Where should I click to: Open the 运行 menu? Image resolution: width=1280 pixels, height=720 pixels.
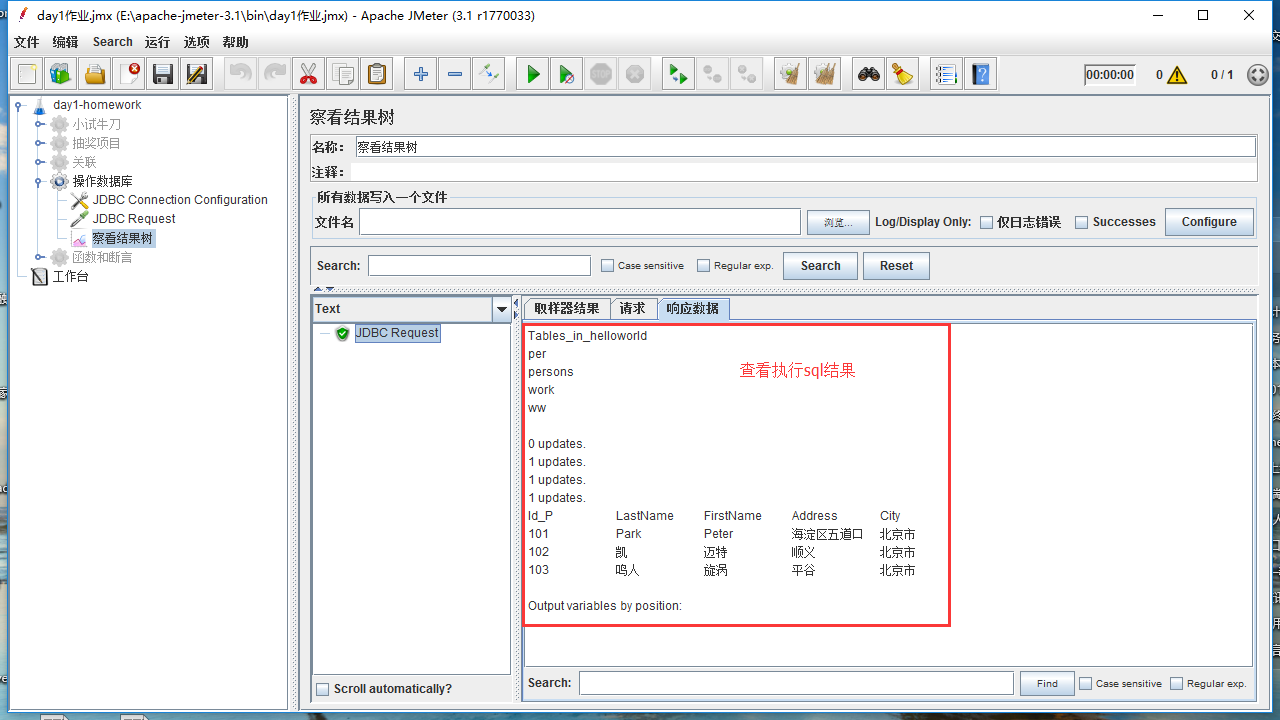click(x=157, y=42)
